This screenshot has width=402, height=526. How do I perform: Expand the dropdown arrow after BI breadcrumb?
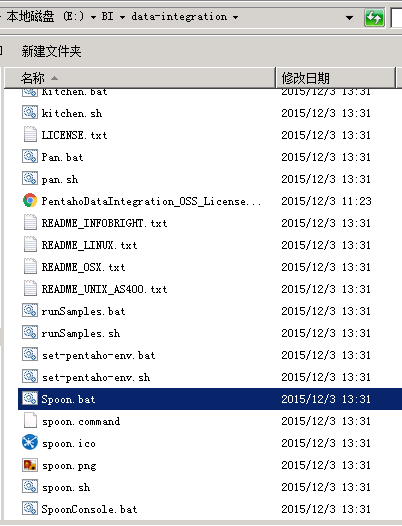click(122, 17)
